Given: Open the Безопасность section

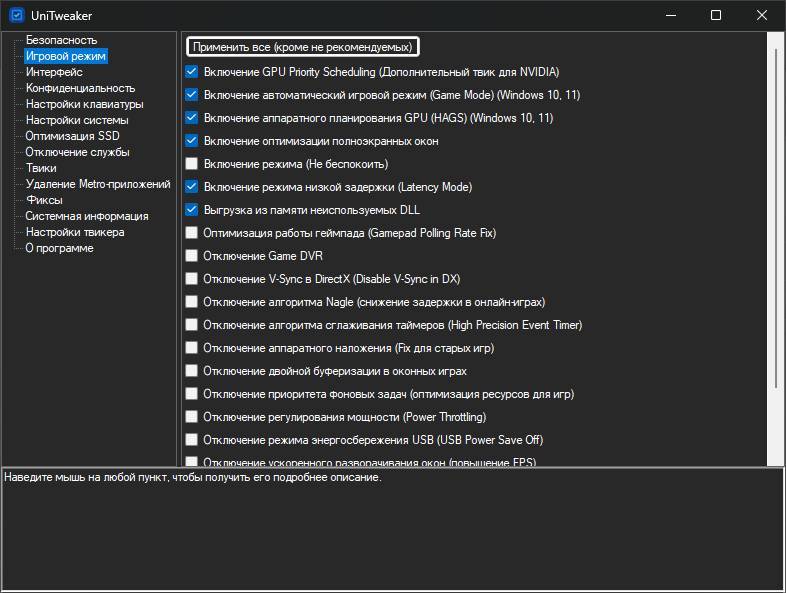Looking at the screenshot, I should click(61, 40).
